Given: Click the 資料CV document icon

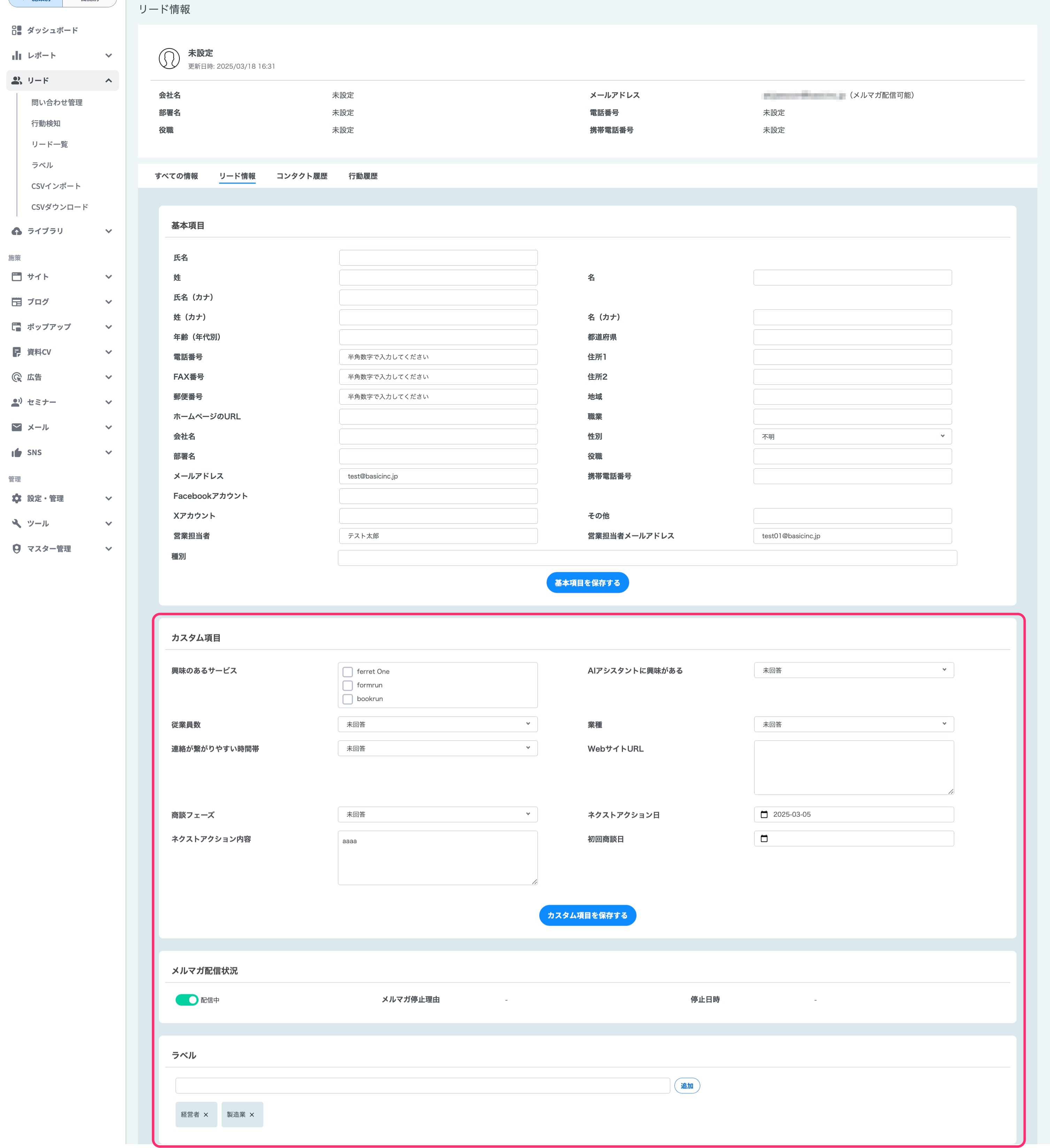Looking at the screenshot, I should [x=16, y=352].
